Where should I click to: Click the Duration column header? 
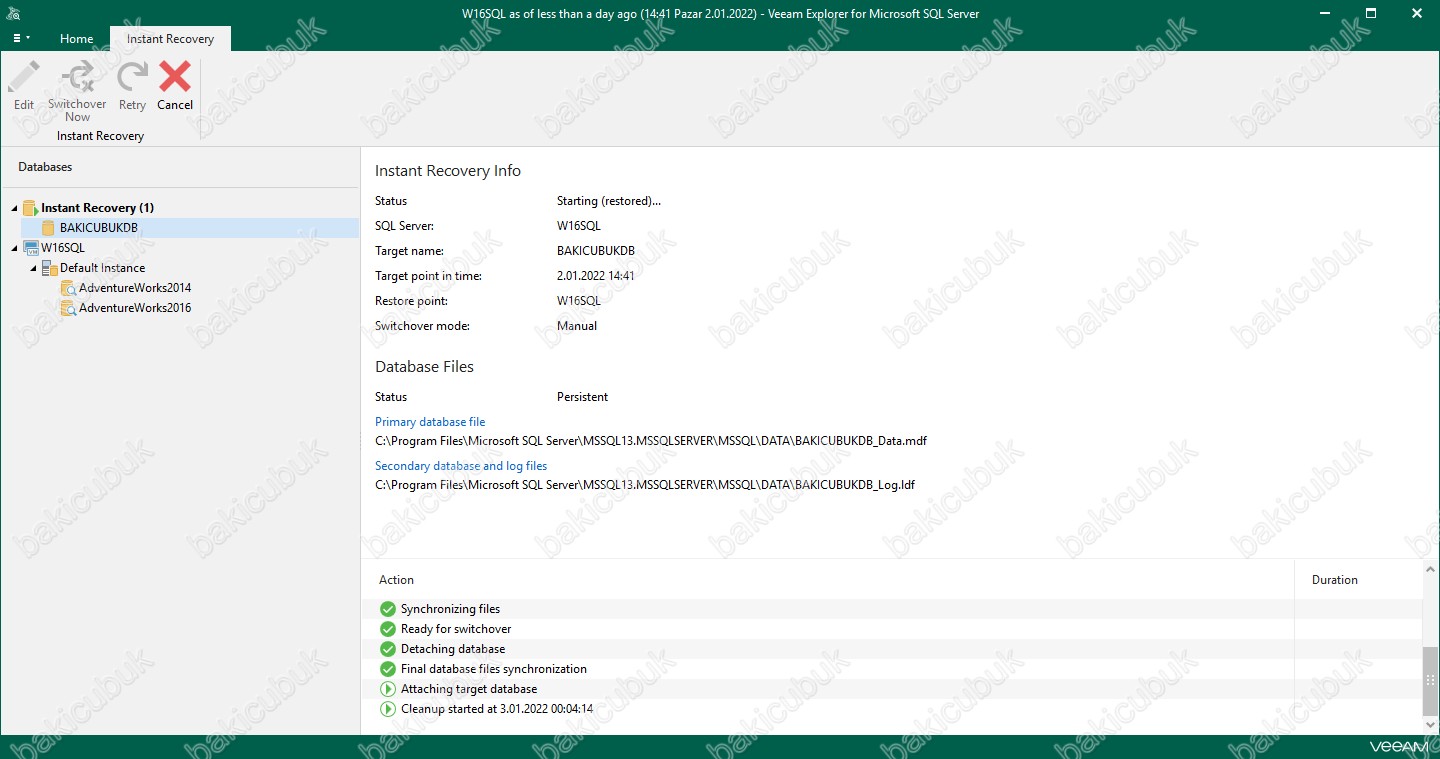1335,580
